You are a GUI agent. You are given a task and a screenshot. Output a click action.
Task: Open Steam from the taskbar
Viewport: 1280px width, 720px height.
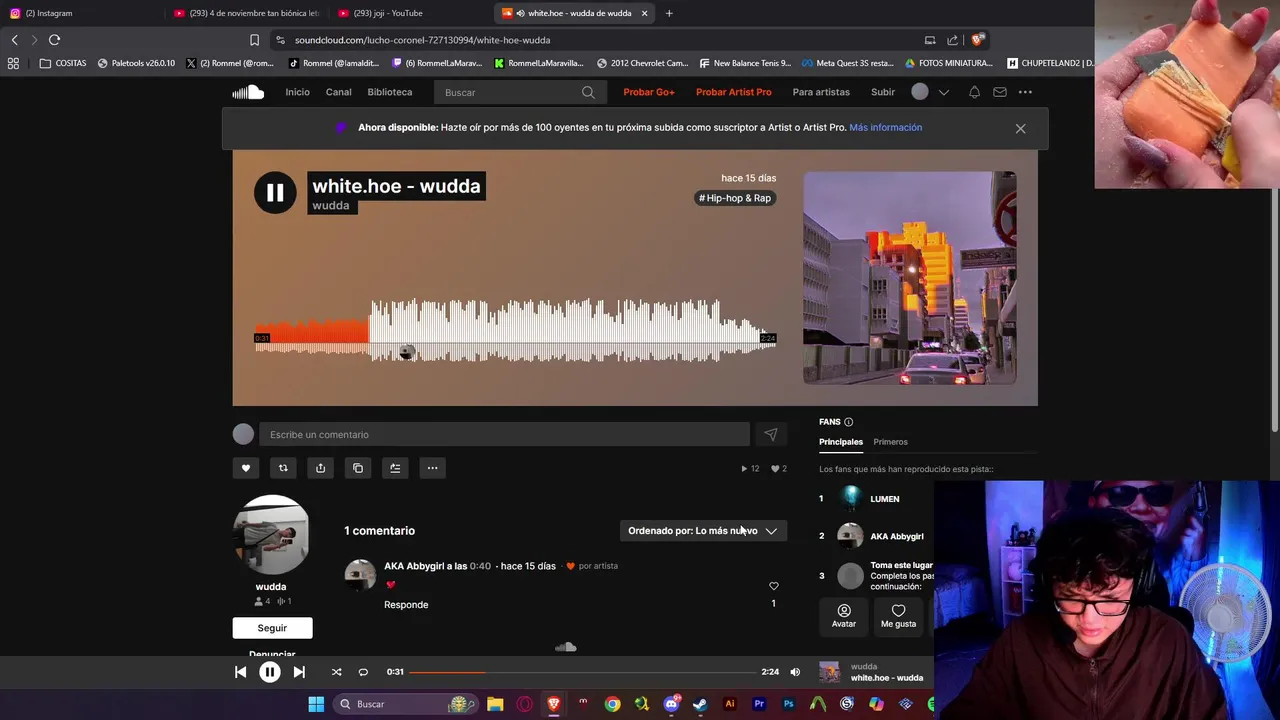pos(700,704)
